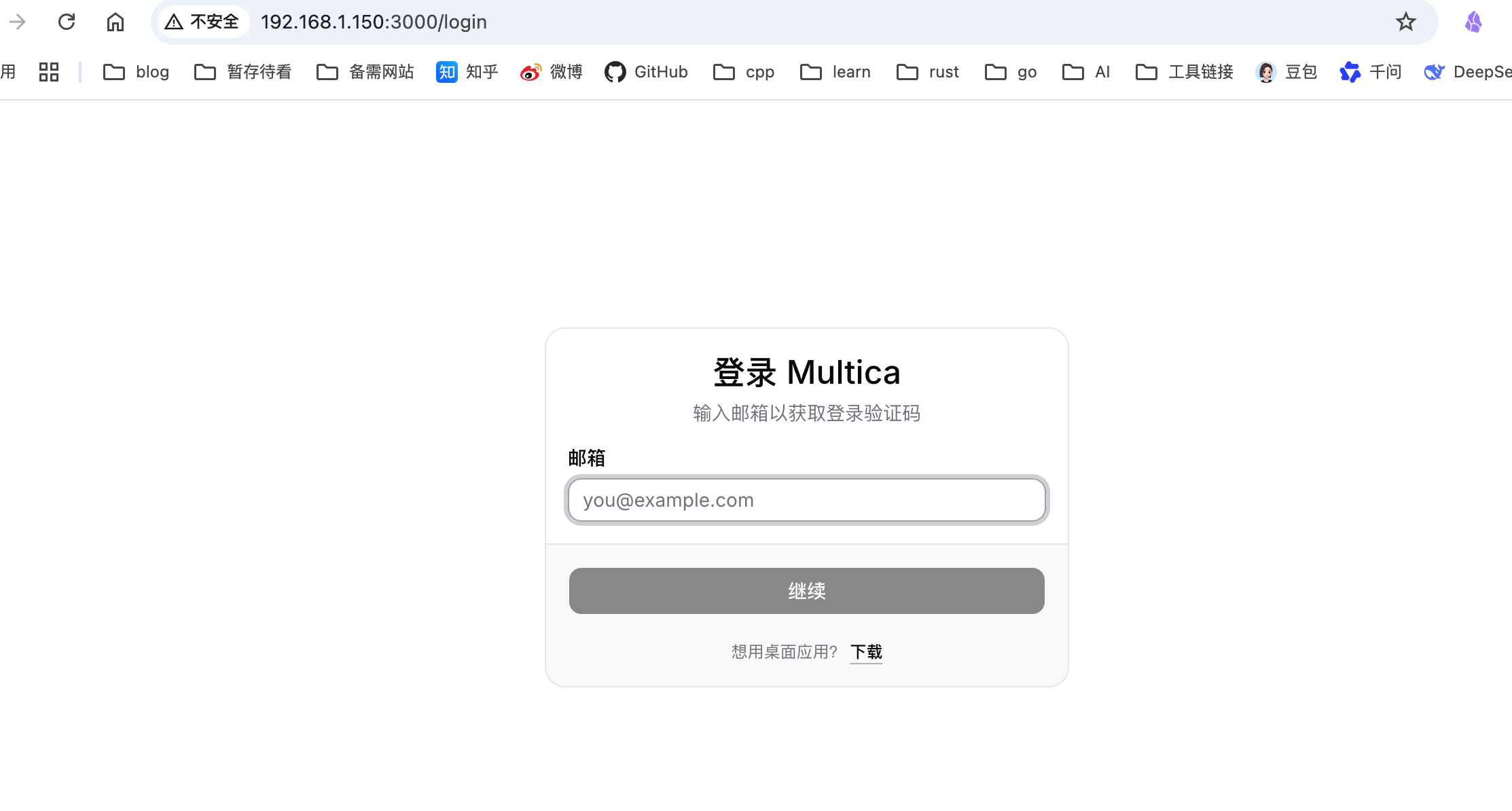This screenshot has width=1512, height=811.
Task: Follow the 下载 desktop app link
Action: (x=866, y=652)
